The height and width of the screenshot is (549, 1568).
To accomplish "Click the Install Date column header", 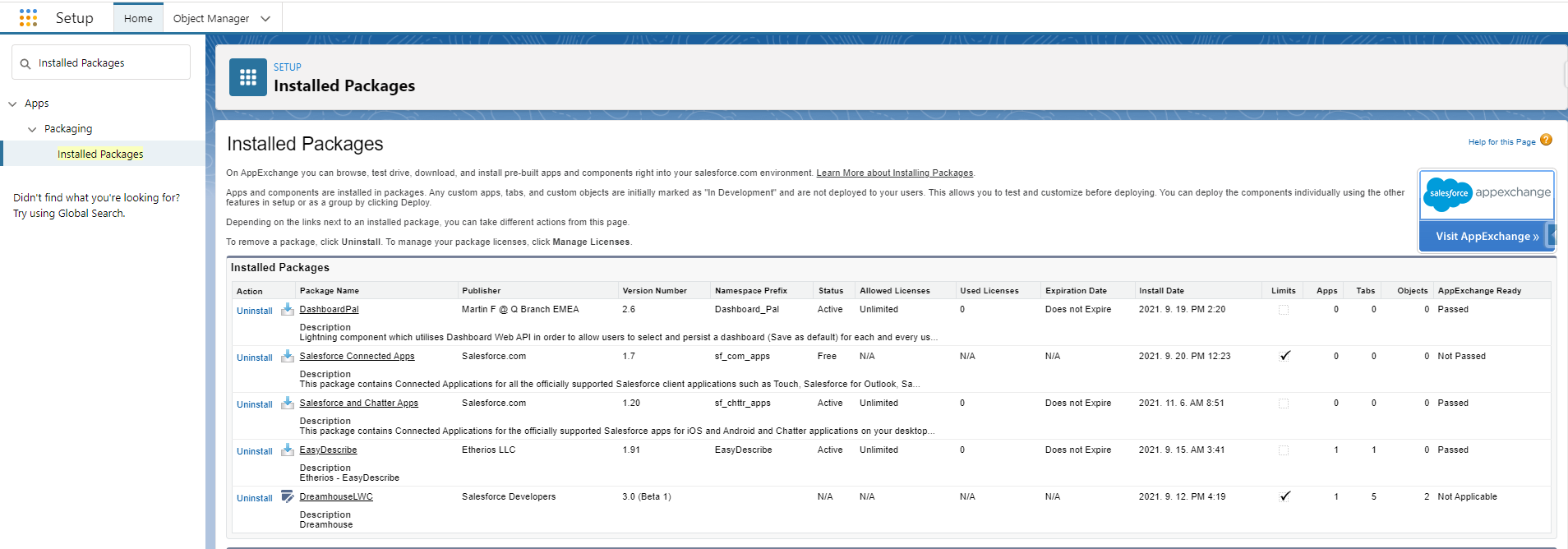I will tap(1161, 290).
